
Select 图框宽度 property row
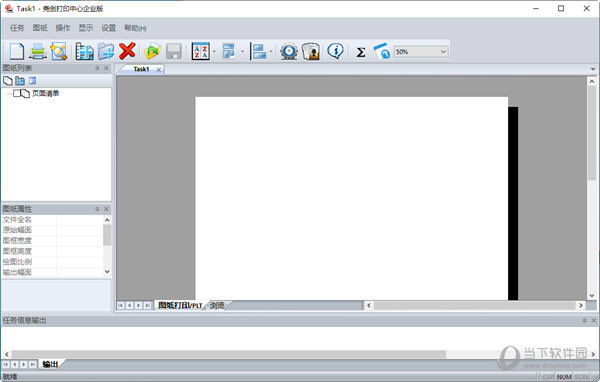point(52,241)
